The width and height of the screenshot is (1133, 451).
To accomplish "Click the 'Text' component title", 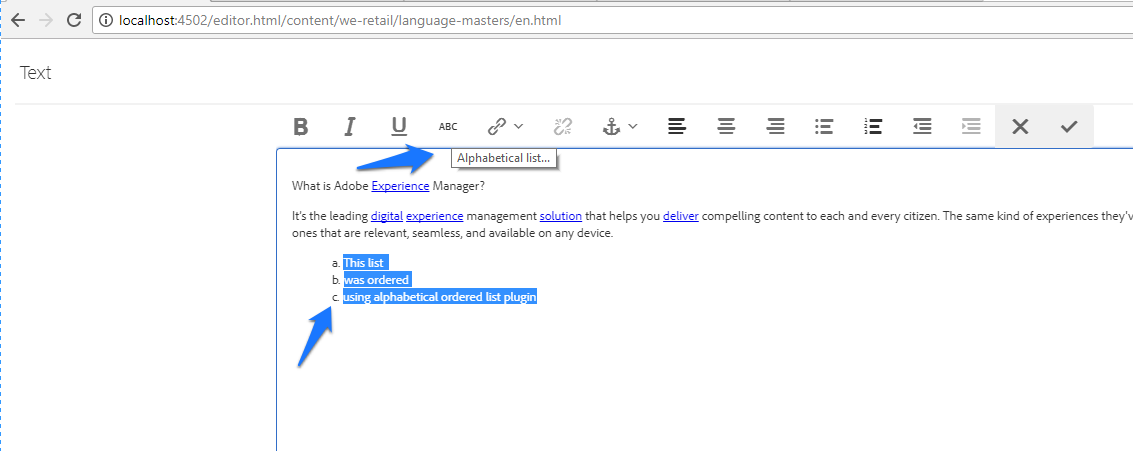I will tap(35, 72).
